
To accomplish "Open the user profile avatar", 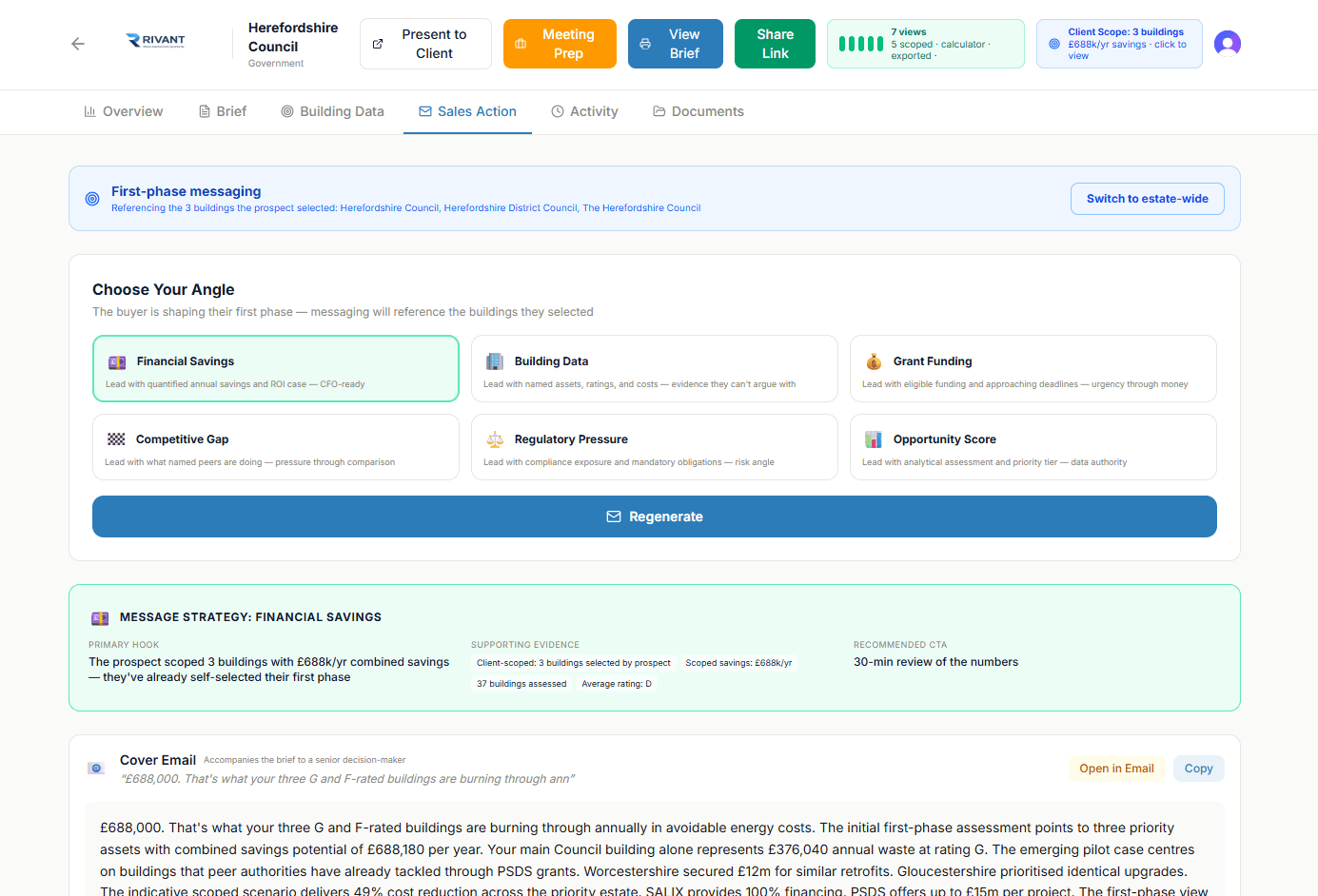I will (1228, 44).
